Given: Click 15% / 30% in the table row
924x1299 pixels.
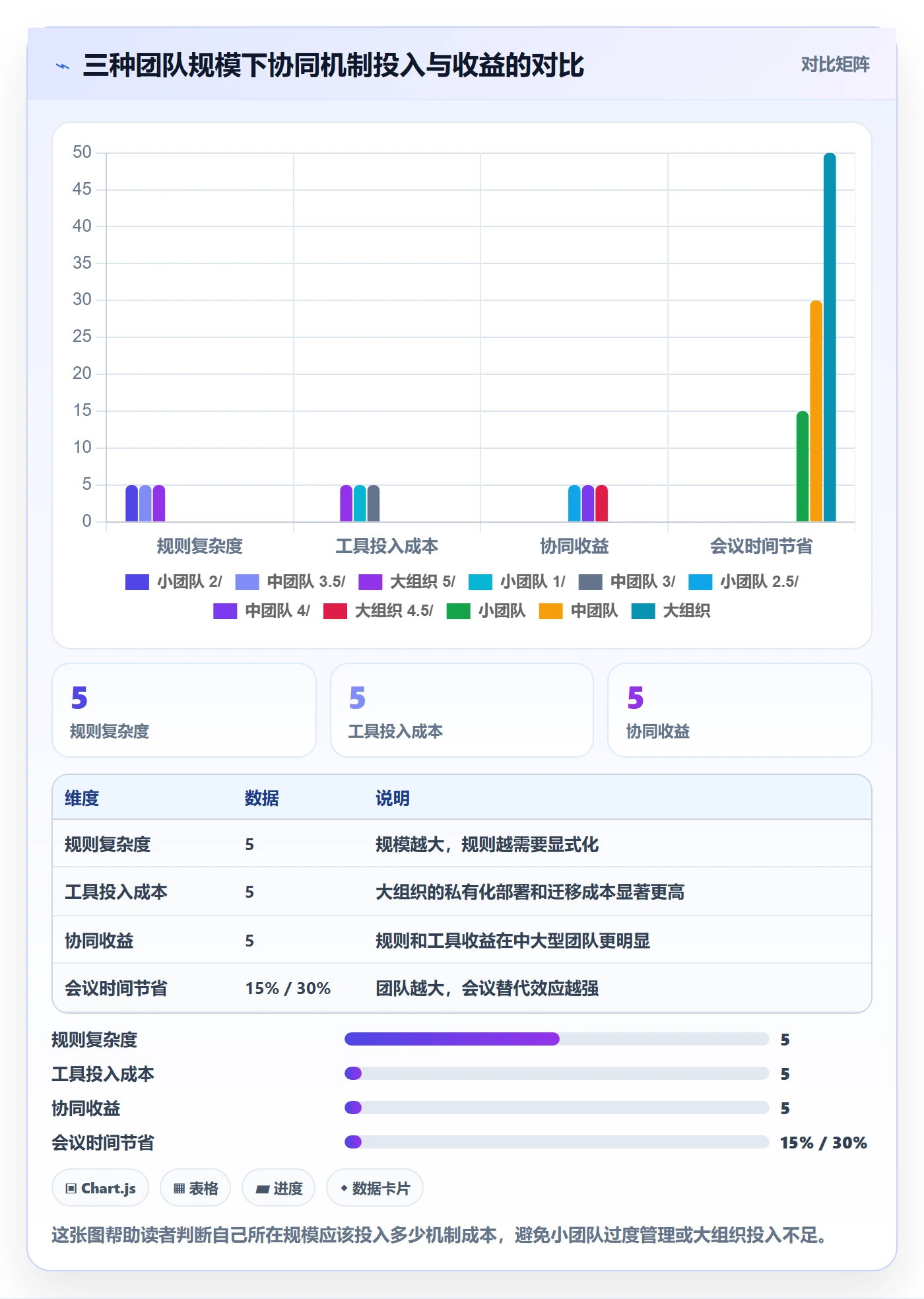Looking at the screenshot, I should [x=288, y=988].
